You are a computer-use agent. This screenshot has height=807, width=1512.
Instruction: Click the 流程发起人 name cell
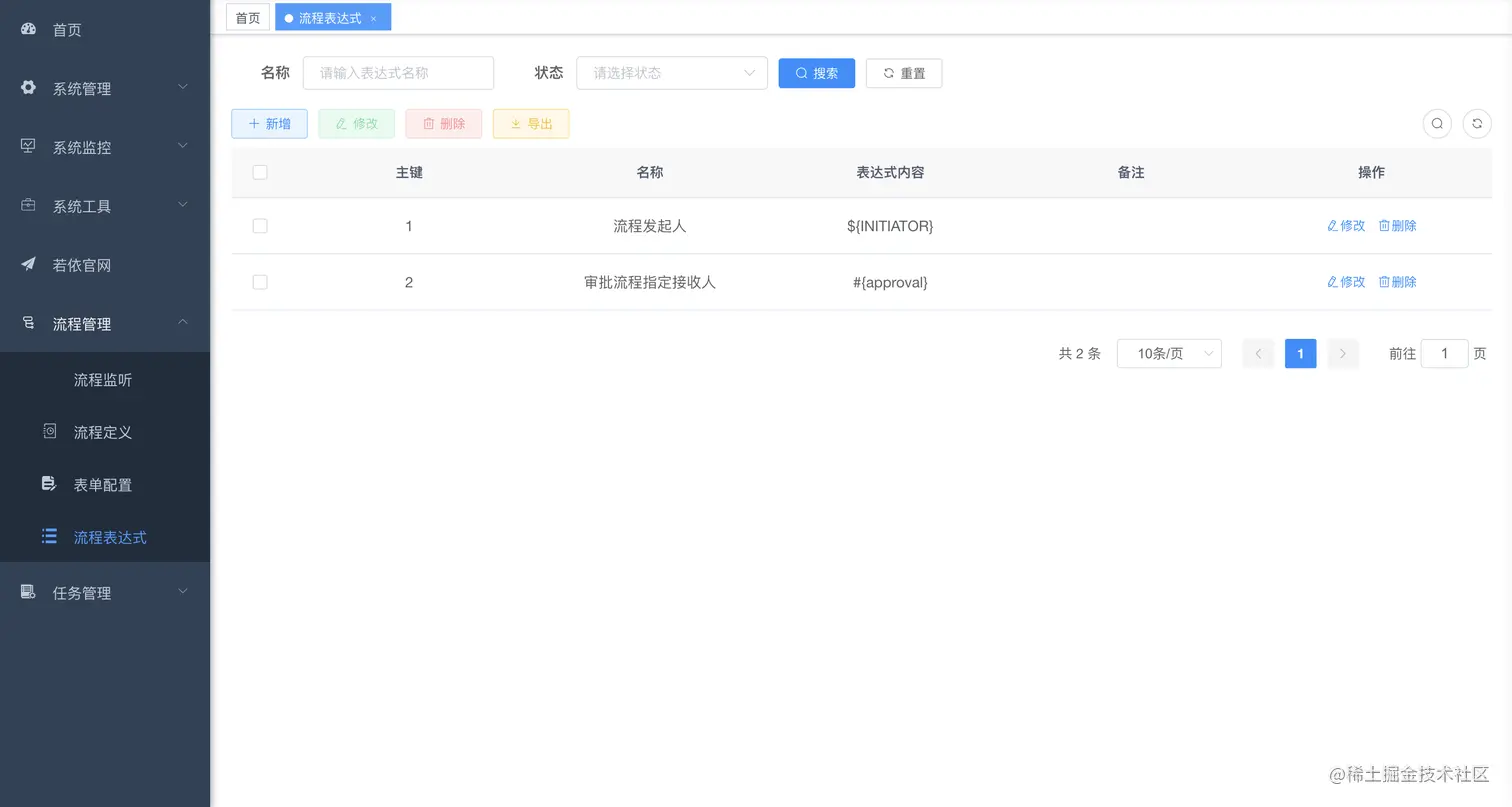coord(650,226)
